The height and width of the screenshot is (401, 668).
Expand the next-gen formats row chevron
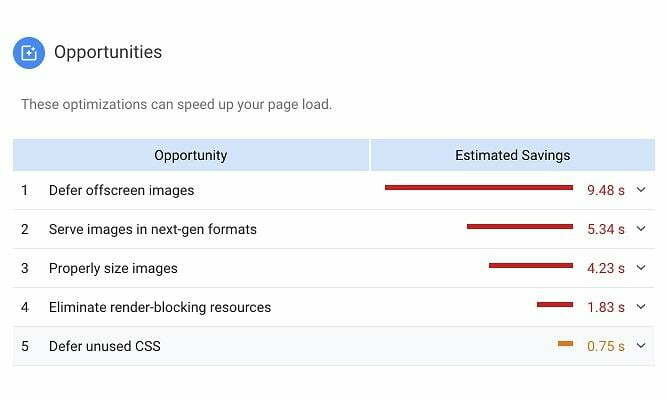(x=641, y=229)
